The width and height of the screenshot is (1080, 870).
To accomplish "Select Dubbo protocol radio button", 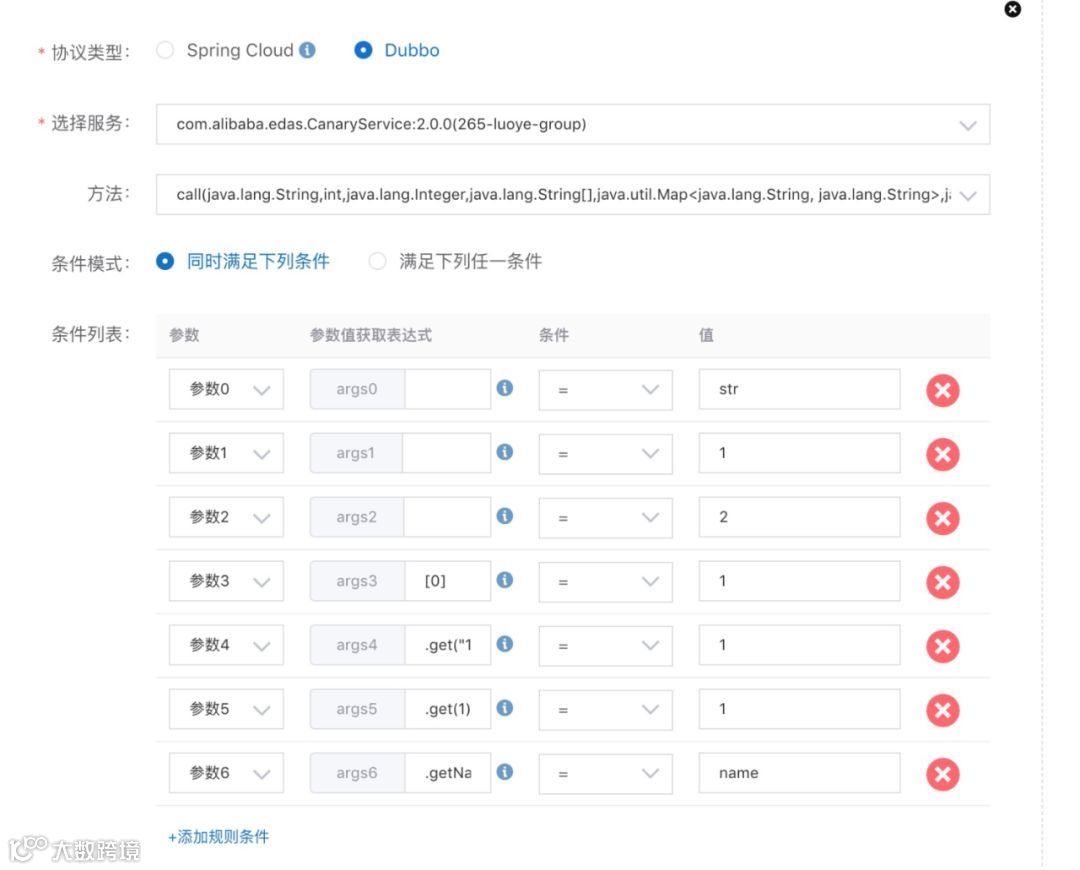I will pyautogui.click(x=363, y=50).
